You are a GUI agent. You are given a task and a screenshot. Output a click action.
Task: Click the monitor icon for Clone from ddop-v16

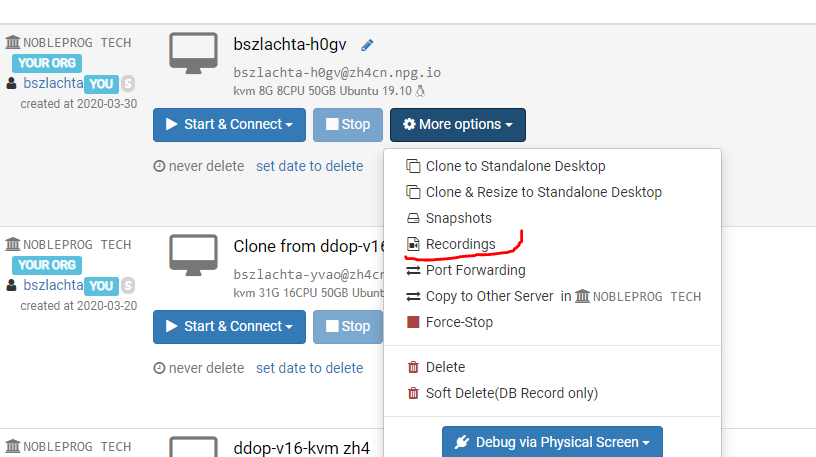click(x=193, y=255)
